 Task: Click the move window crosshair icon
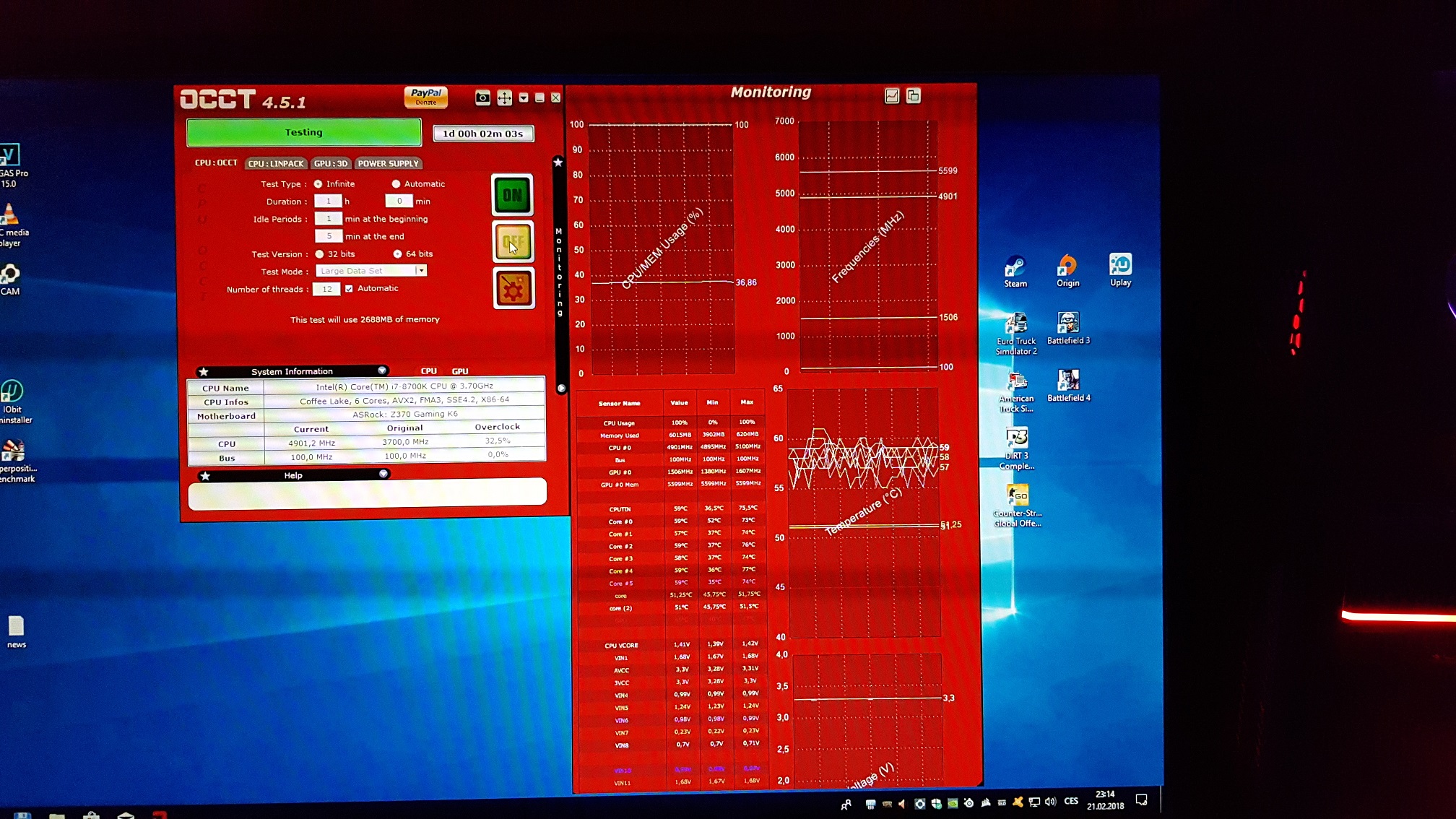504,97
